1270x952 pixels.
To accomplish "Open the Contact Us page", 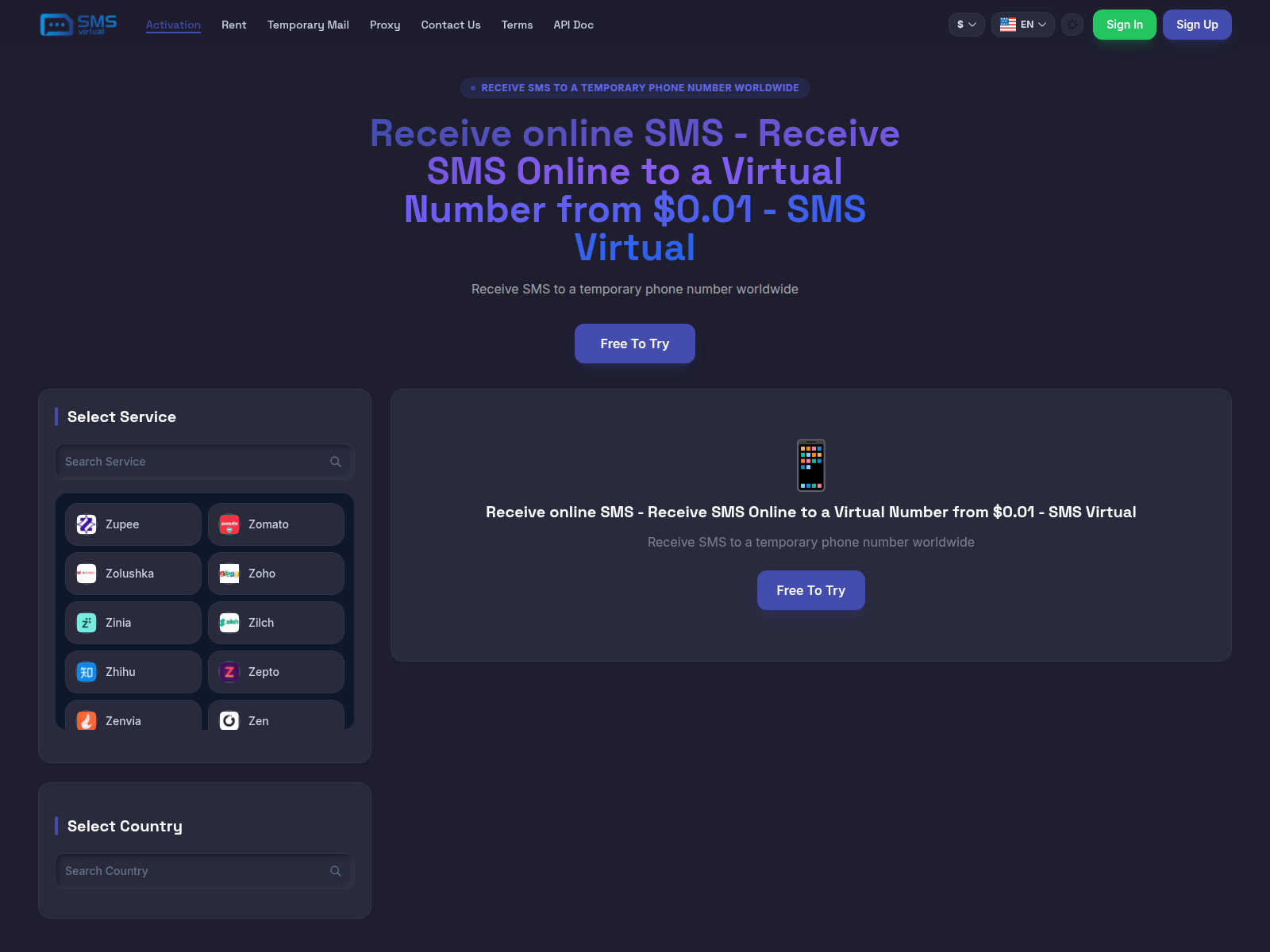I will point(451,25).
